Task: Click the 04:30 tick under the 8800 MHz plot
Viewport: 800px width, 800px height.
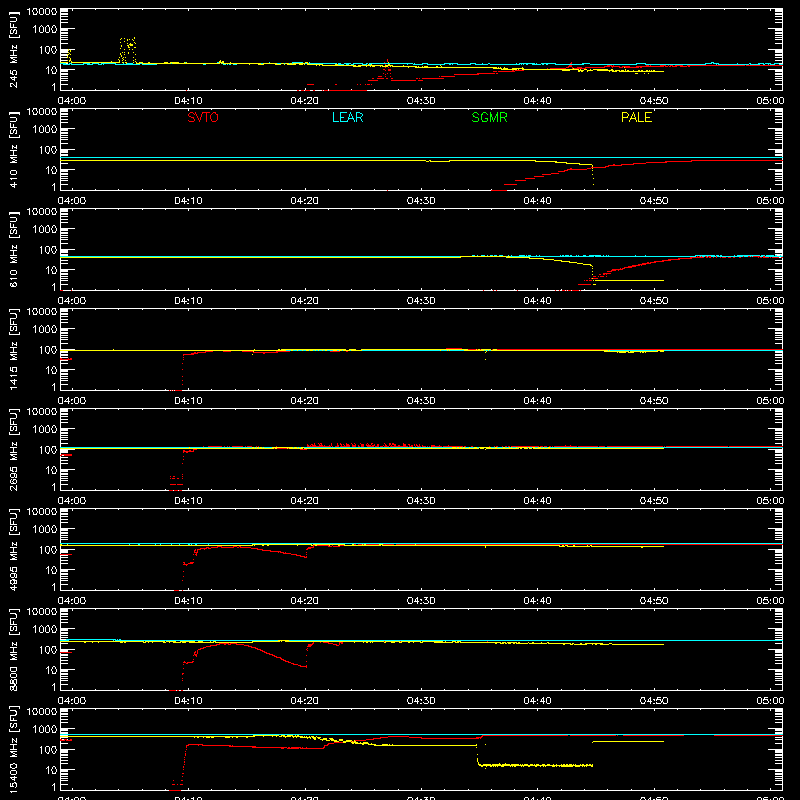Action: tap(421, 701)
